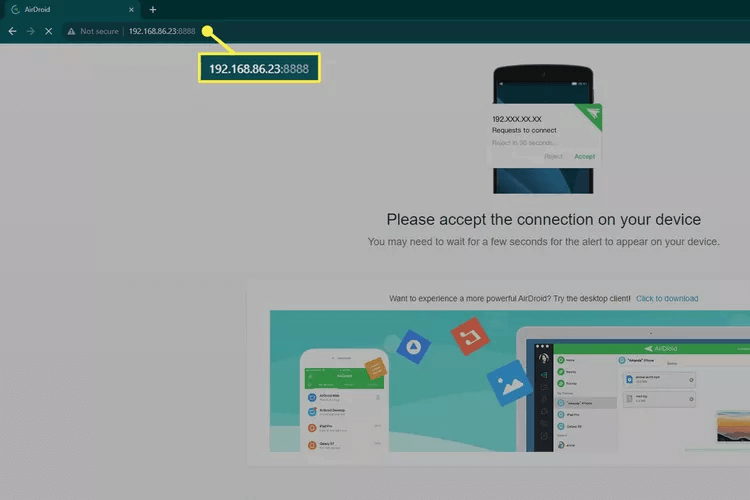
Task: Click the red floating music note icon
Action: click(x=469, y=337)
